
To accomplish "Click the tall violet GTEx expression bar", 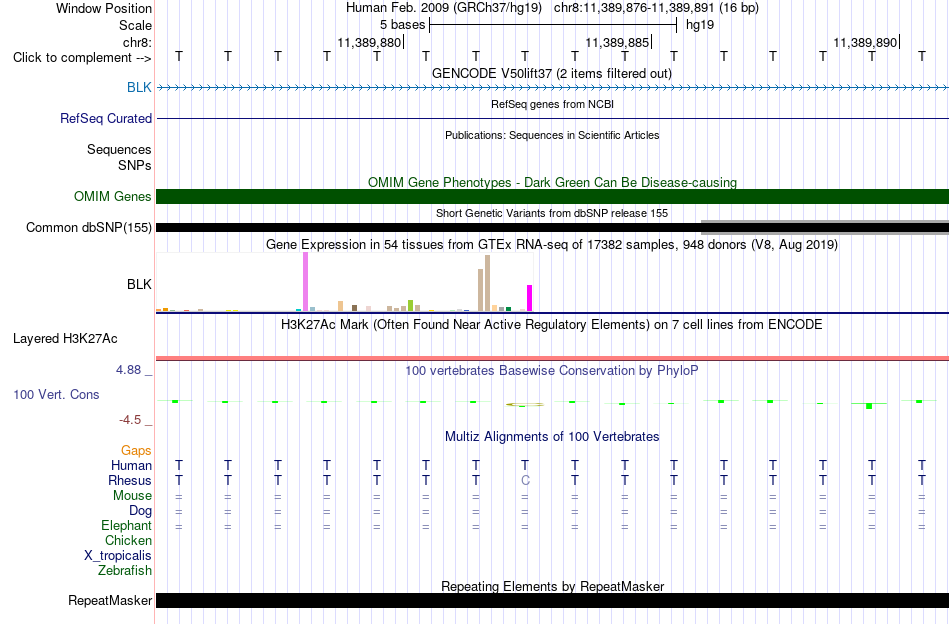I will pyautogui.click(x=305, y=282).
